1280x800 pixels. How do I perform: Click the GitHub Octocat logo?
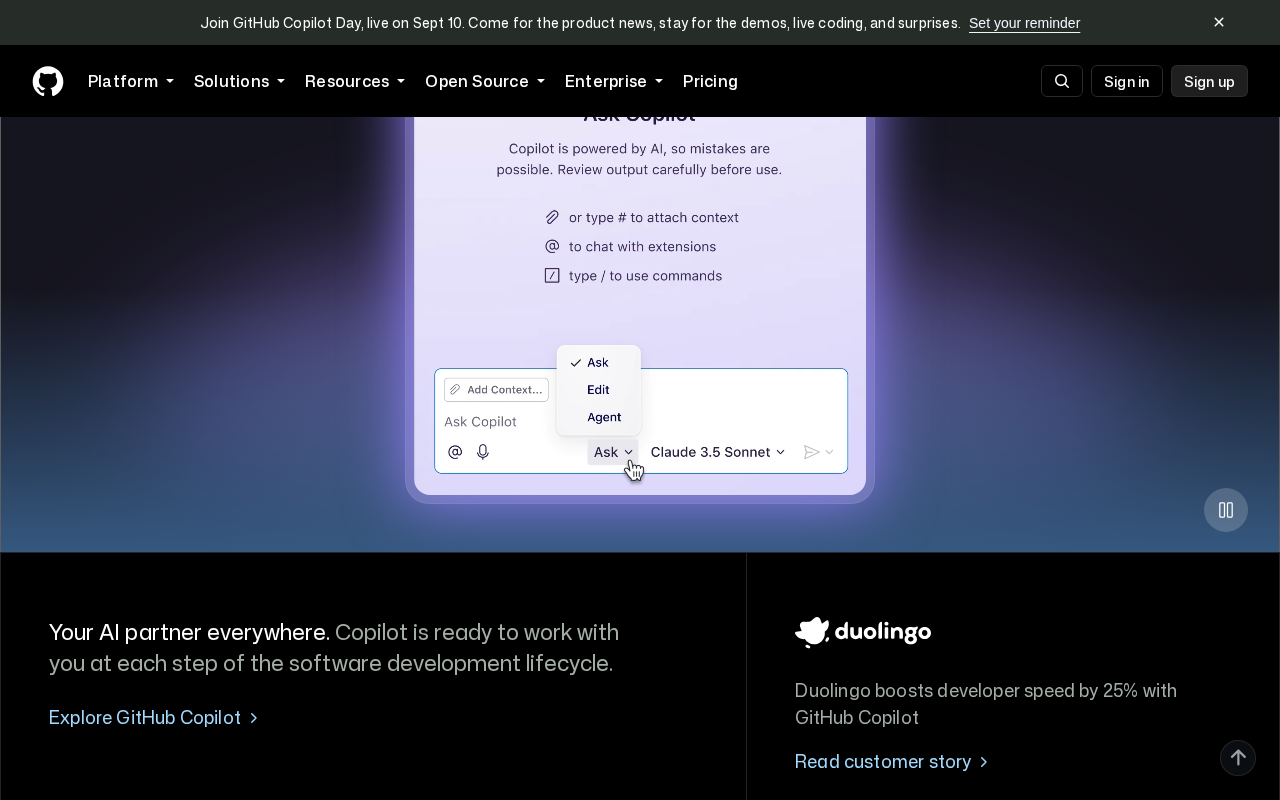tap(48, 81)
